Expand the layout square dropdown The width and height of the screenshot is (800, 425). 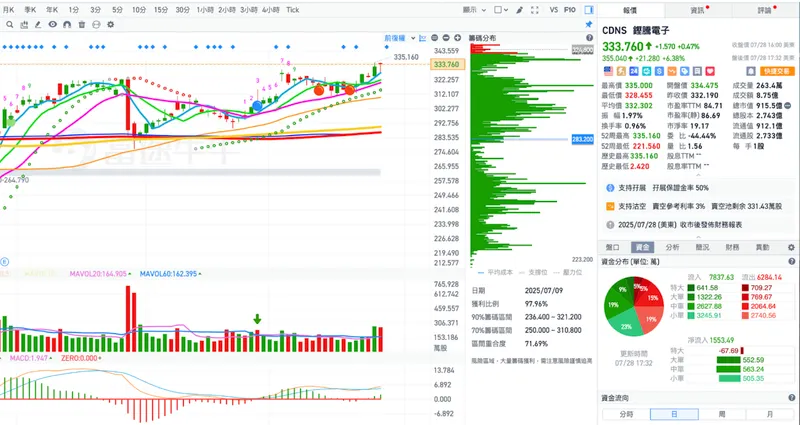[x=501, y=10]
